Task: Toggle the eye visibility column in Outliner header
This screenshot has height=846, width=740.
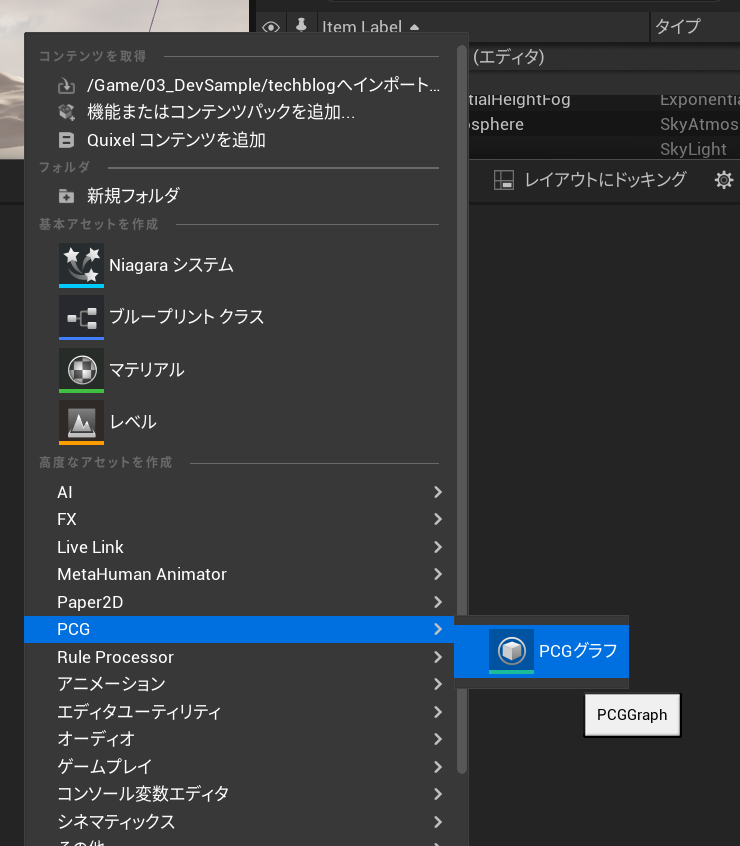Action: [x=271, y=26]
